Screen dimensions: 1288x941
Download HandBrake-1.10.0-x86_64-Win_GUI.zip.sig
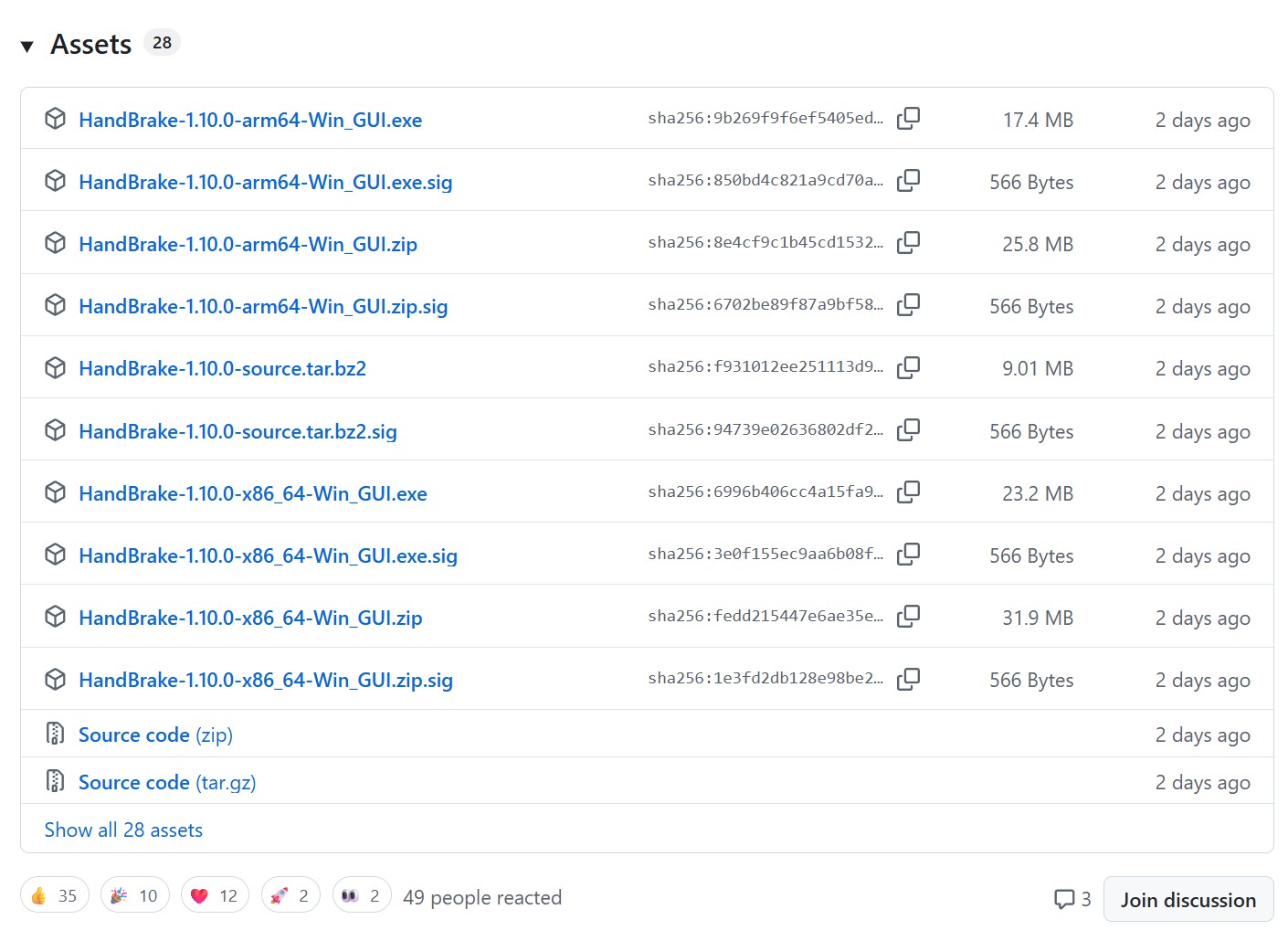click(x=266, y=680)
